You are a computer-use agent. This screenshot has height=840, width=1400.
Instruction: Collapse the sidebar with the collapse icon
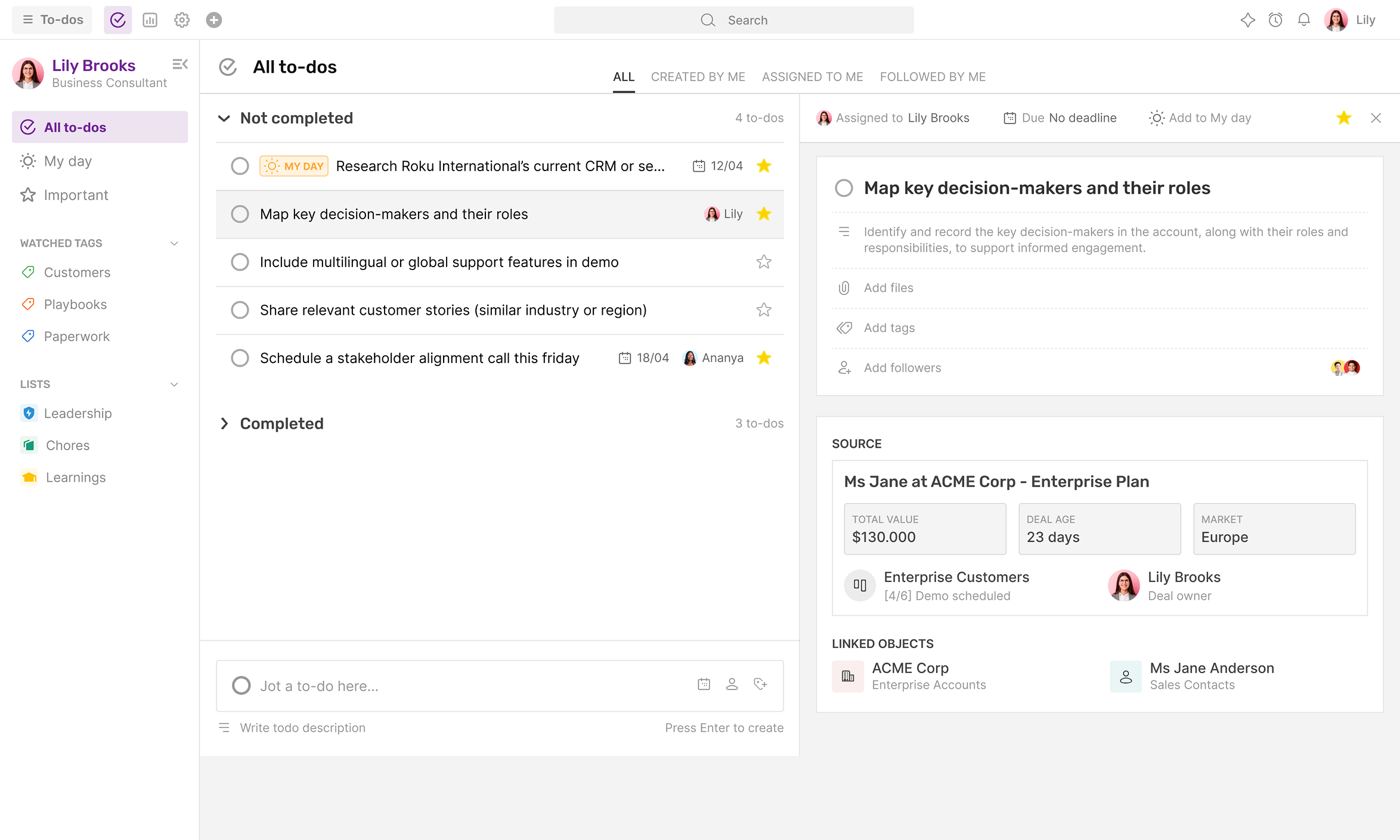[x=179, y=64]
